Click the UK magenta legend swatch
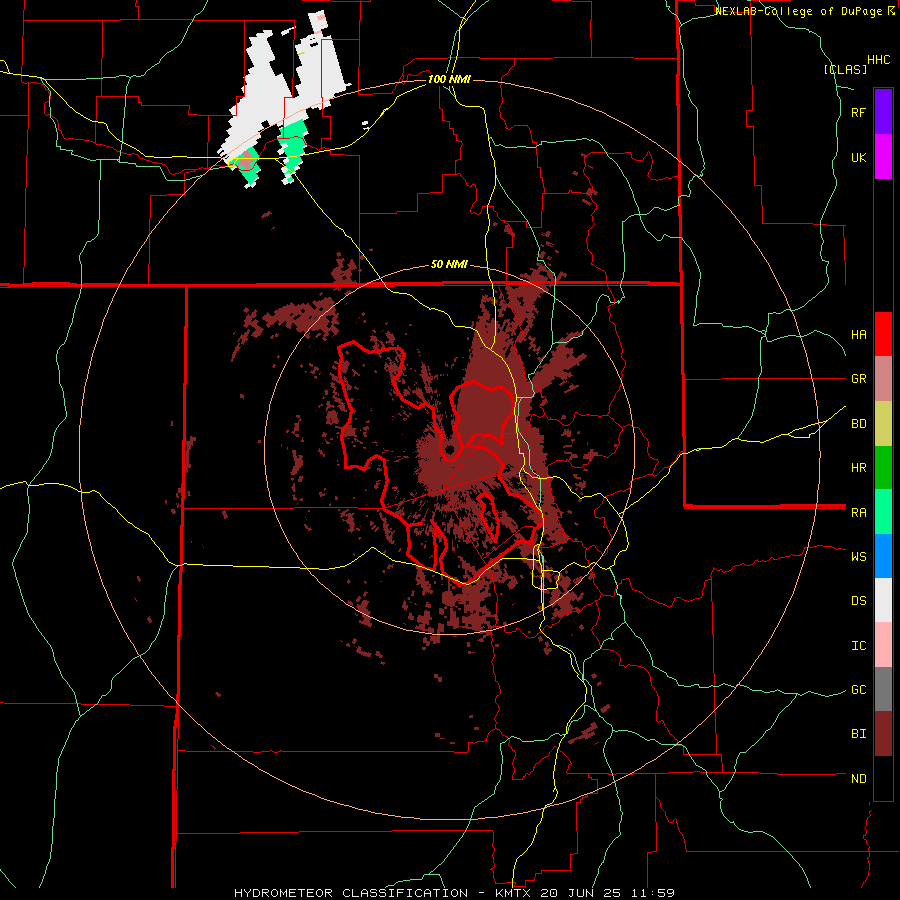Screen dimensions: 900x900 click(883, 157)
